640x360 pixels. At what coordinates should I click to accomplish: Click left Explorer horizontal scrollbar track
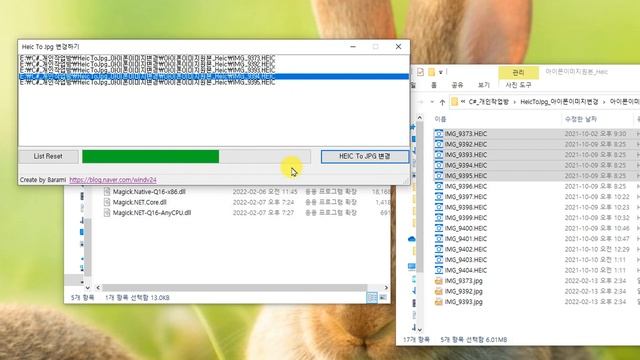pos(235,288)
